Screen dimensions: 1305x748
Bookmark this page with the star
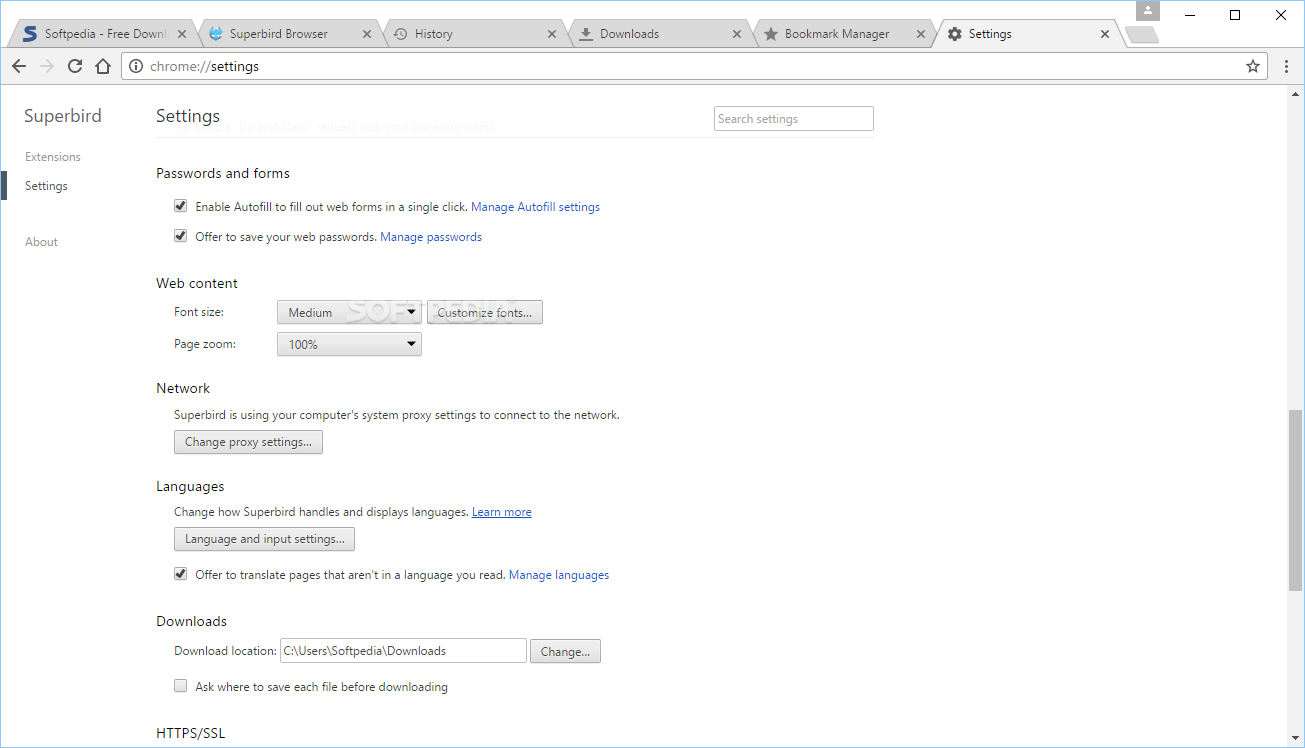pyautogui.click(x=1253, y=66)
